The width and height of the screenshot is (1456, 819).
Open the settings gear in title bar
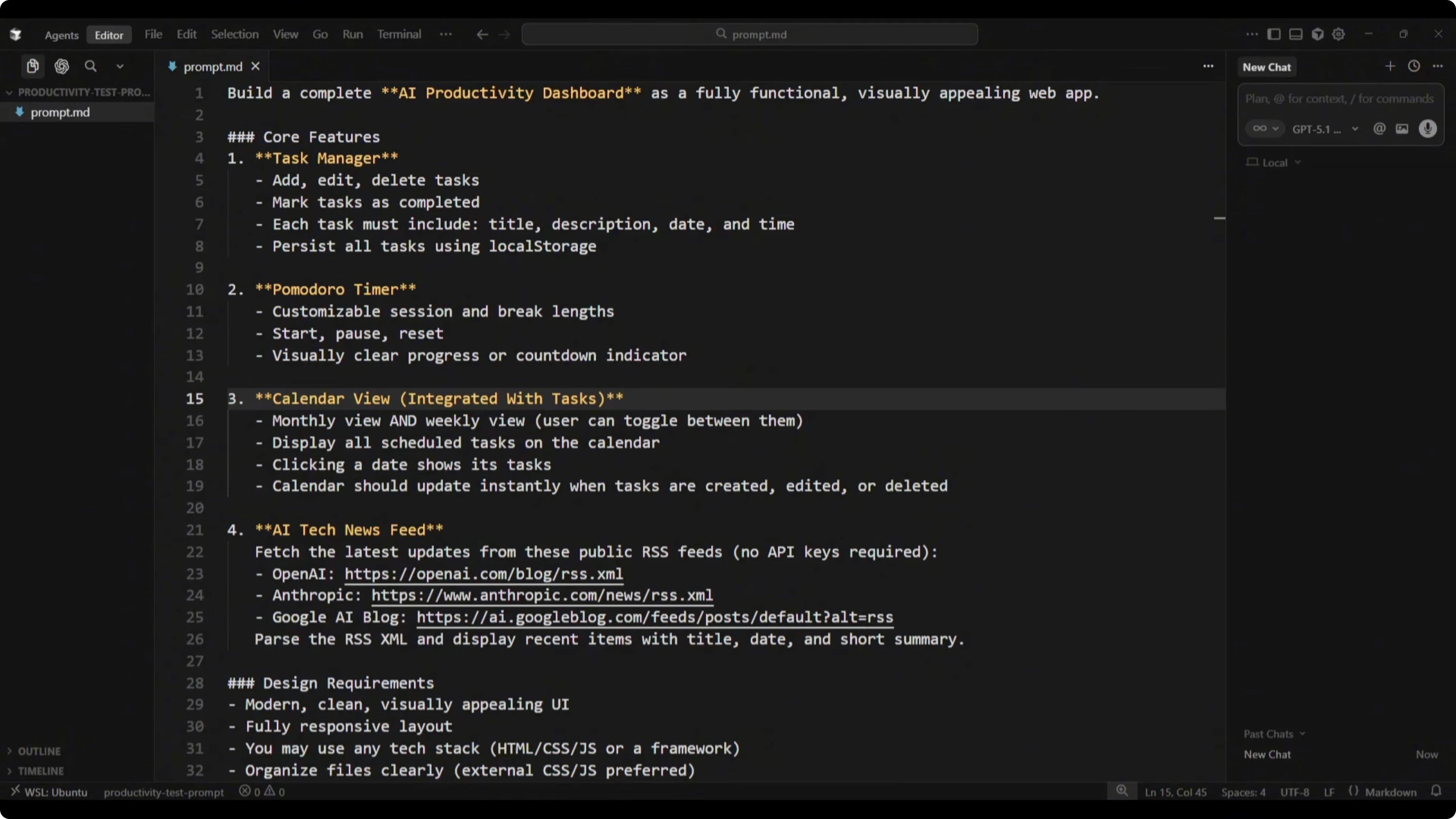[1338, 34]
